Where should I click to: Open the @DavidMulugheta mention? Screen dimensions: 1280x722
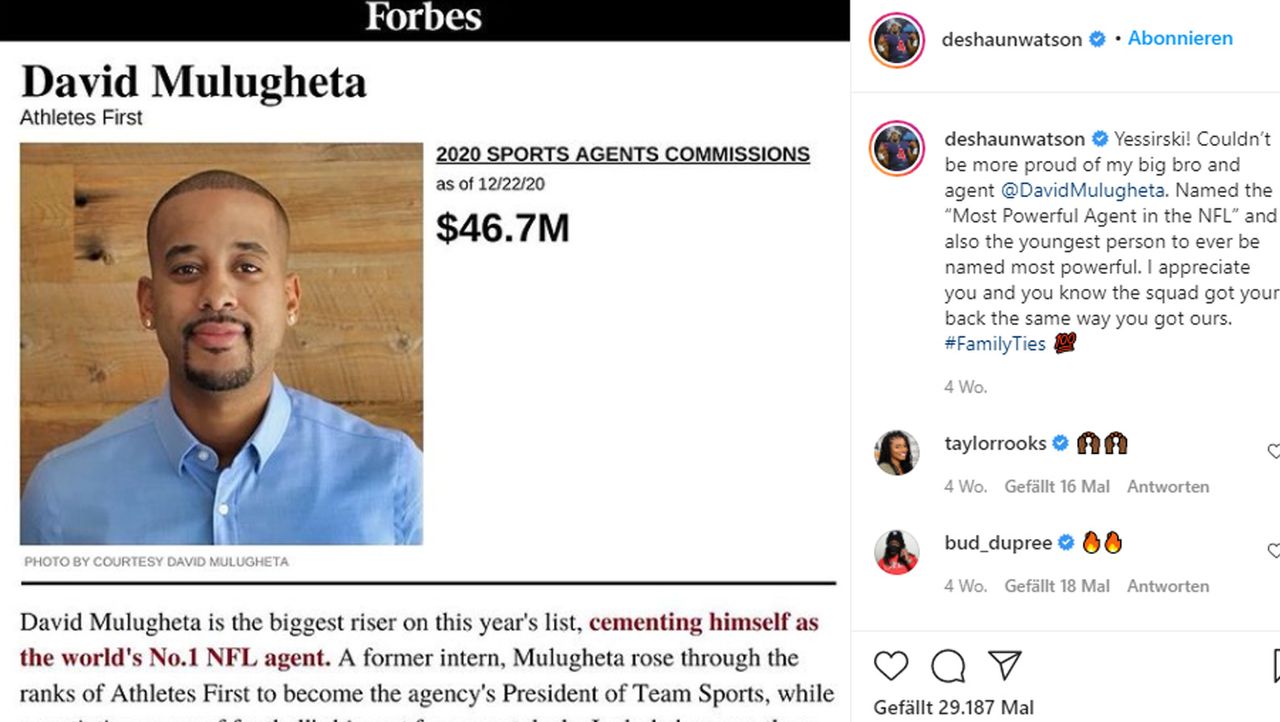point(1083,190)
